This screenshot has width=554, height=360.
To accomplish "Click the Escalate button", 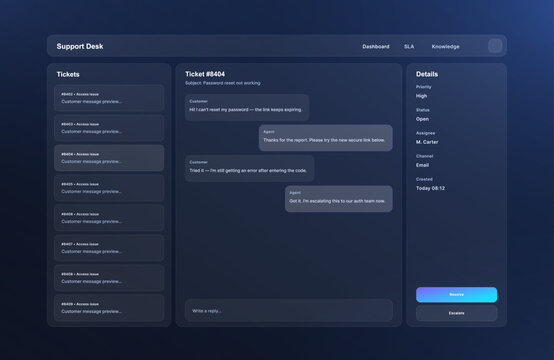I will click(x=456, y=313).
